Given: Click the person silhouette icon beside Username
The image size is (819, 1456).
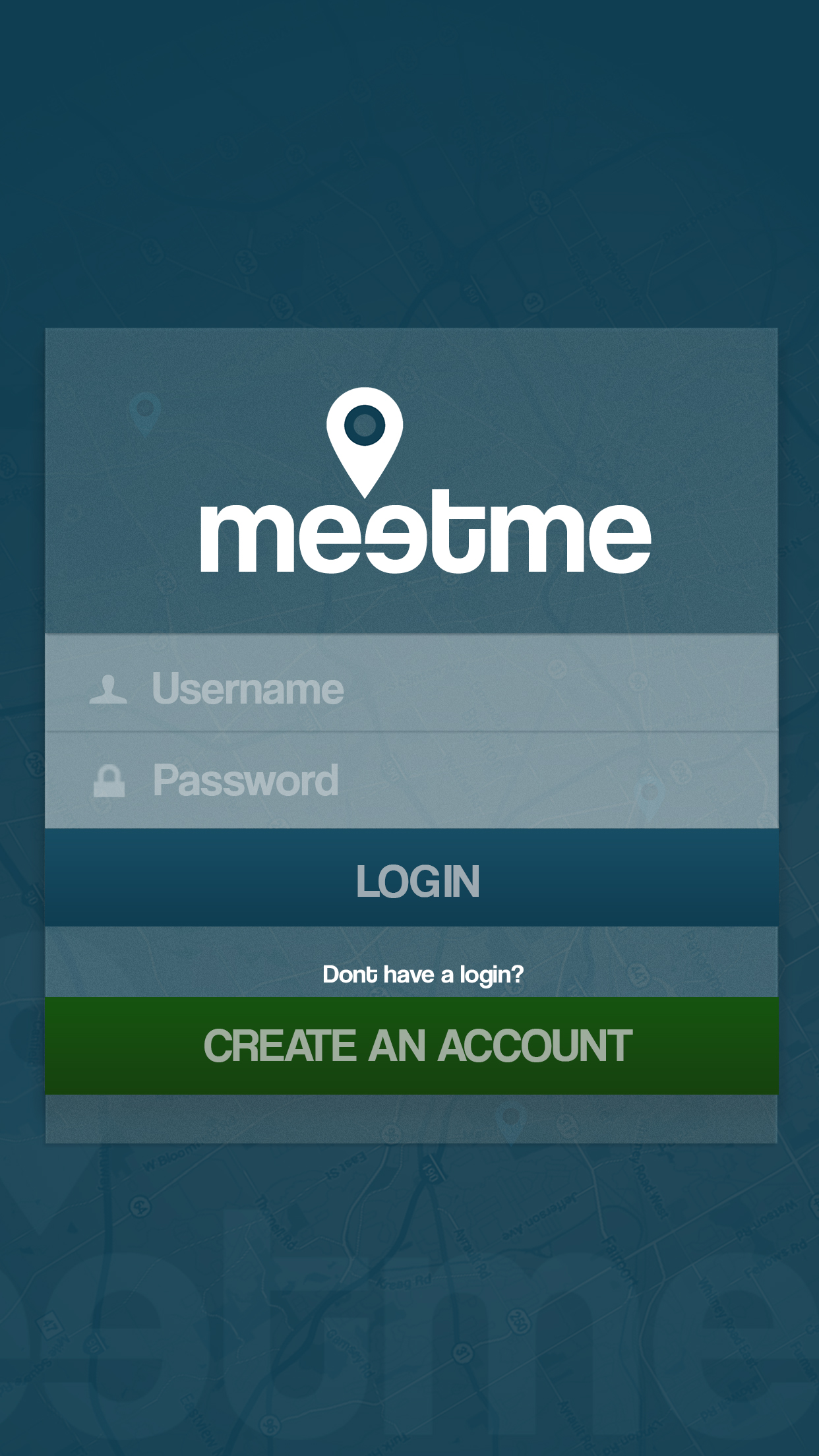Looking at the screenshot, I should pos(108,689).
